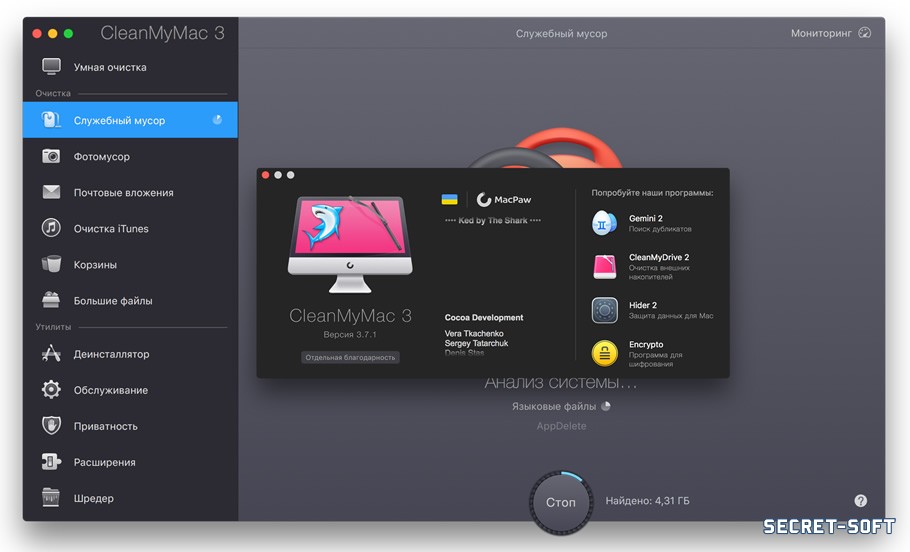The width and height of the screenshot is (910, 552).
Task: Click the Encrypto padlock icon
Action: point(604,353)
